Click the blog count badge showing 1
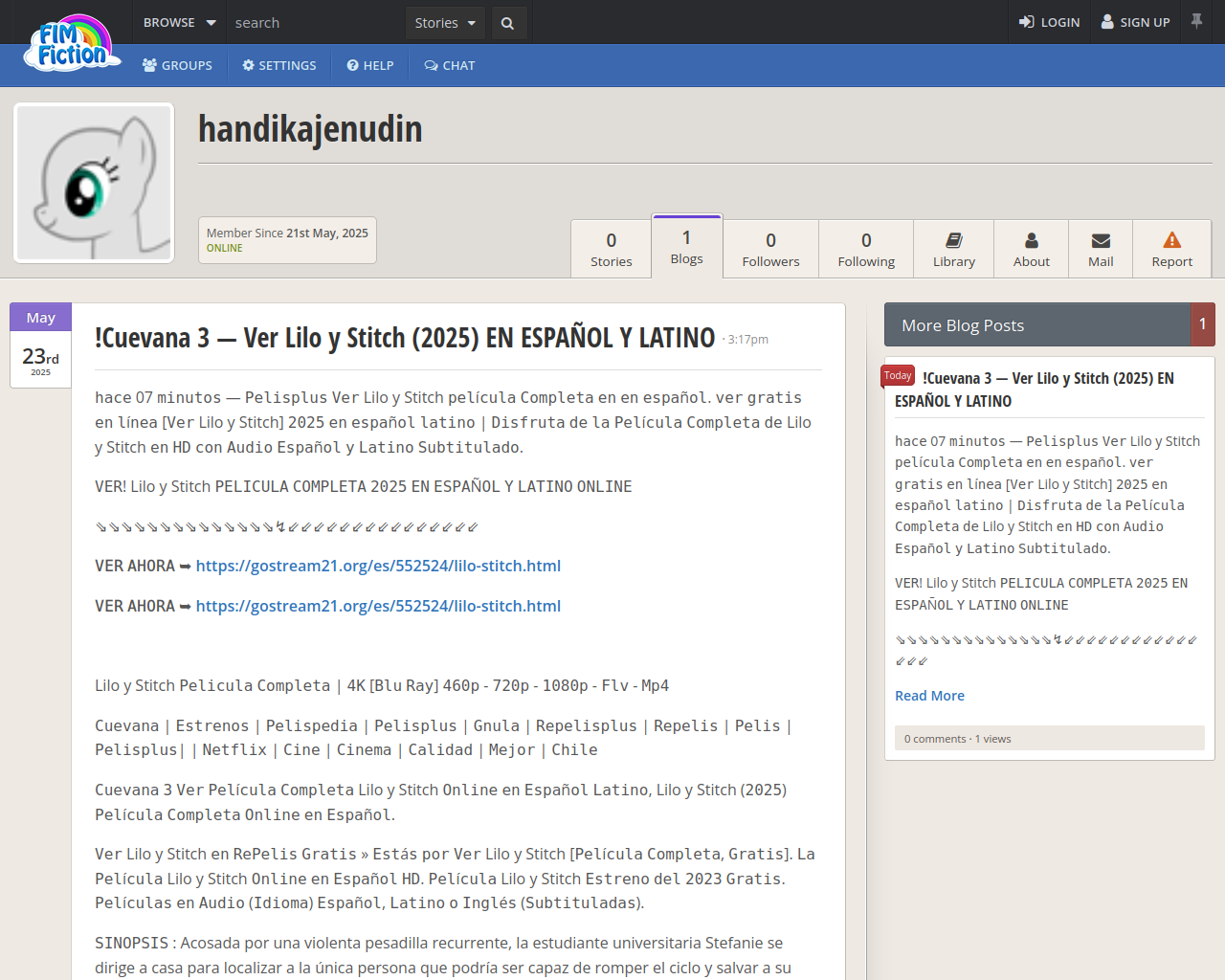The width and height of the screenshot is (1225, 980). (x=1203, y=324)
